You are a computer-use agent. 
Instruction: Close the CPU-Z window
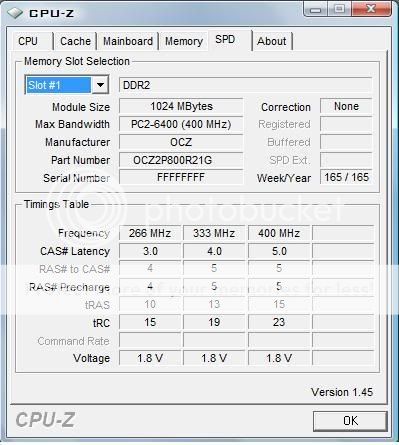[371, 9]
